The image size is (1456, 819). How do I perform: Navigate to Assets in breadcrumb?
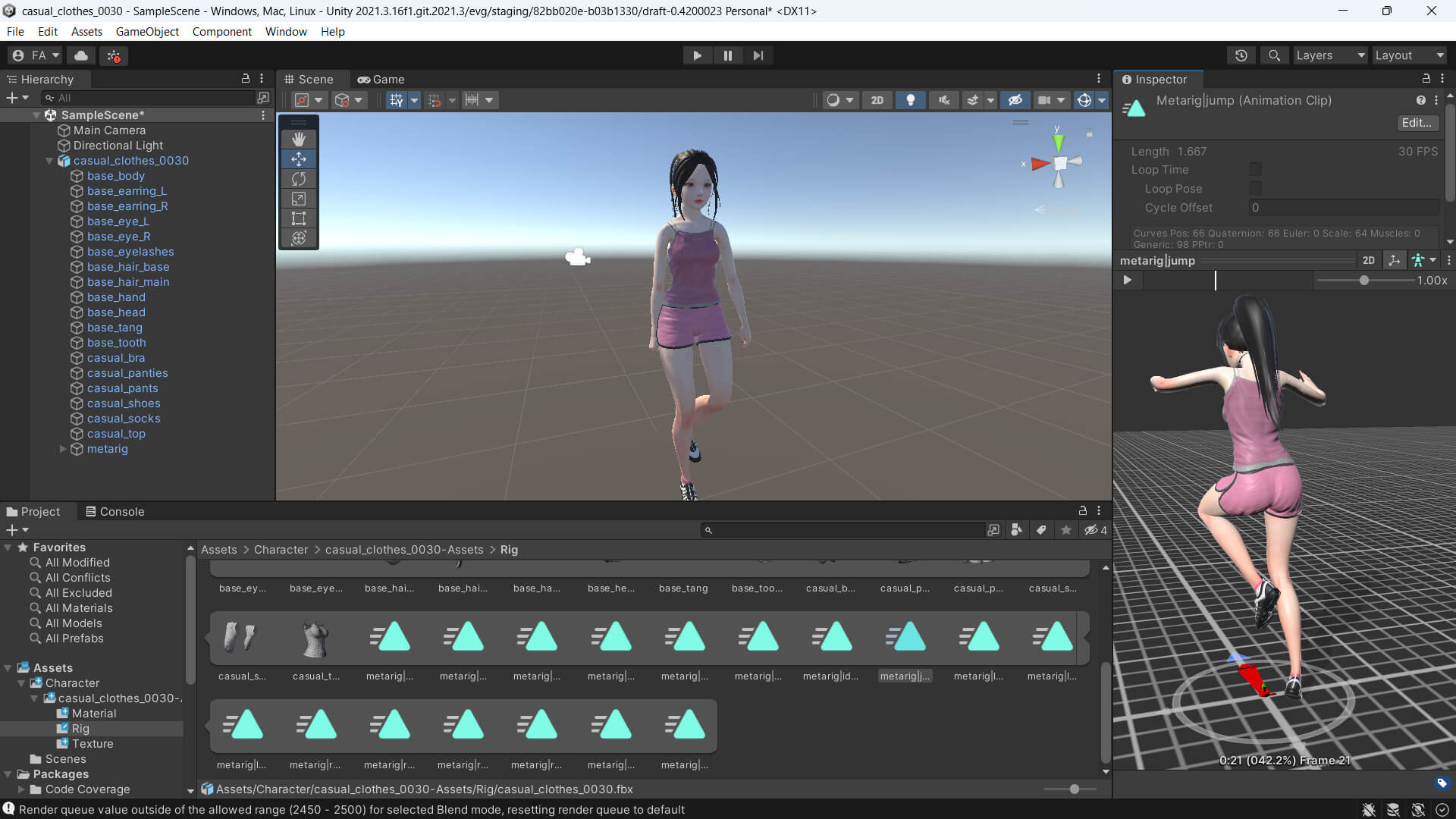click(218, 550)
